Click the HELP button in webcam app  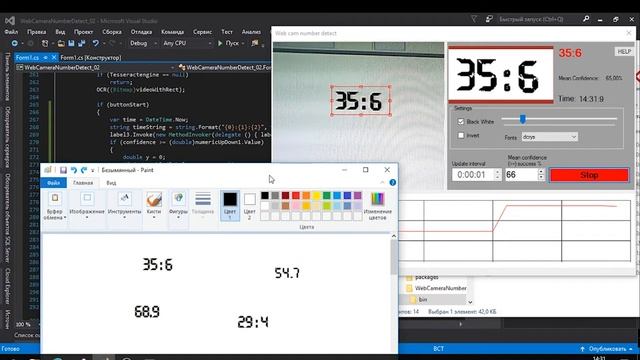tap(624, 51)
